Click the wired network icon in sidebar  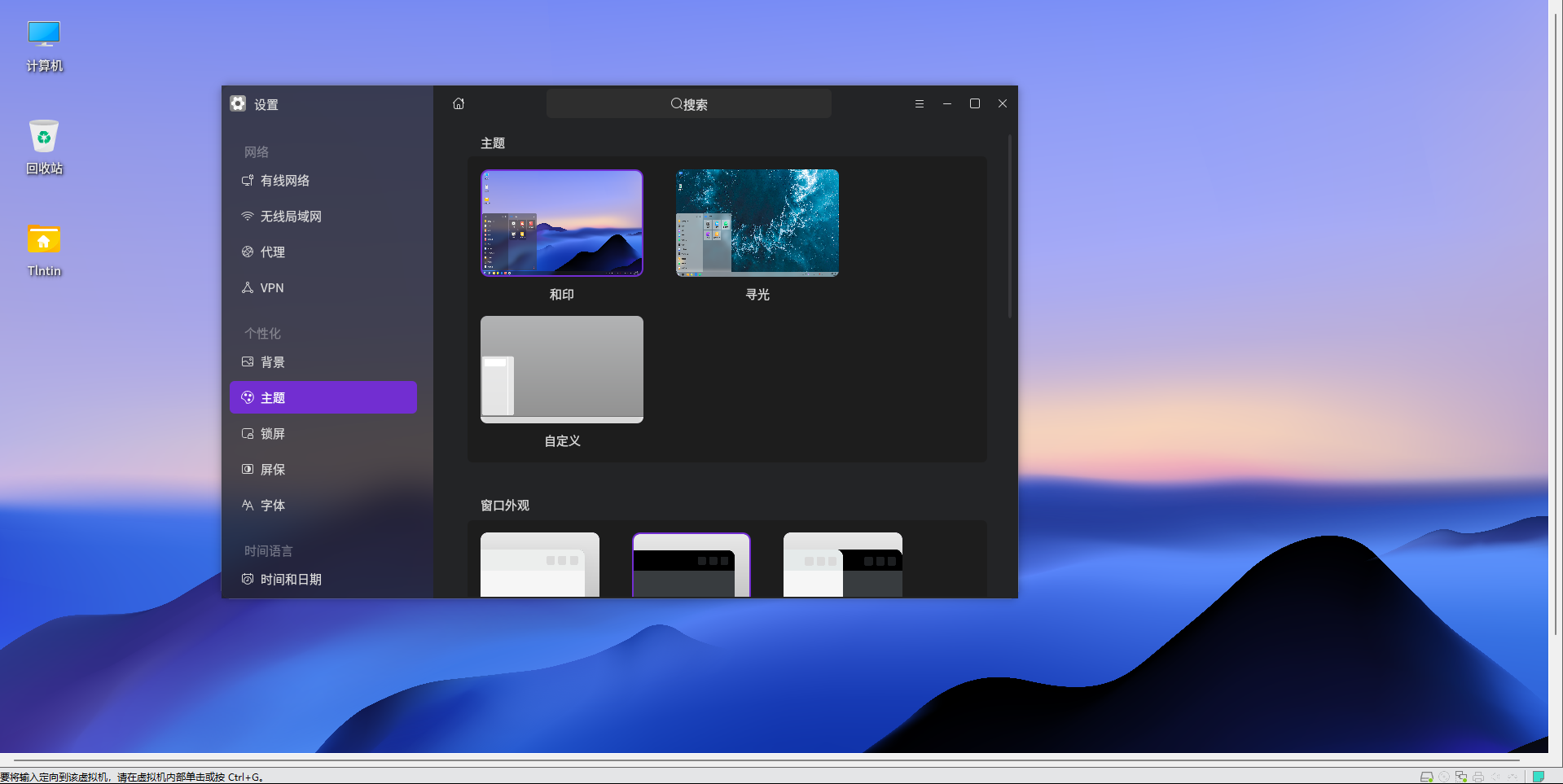click(248, 181)
